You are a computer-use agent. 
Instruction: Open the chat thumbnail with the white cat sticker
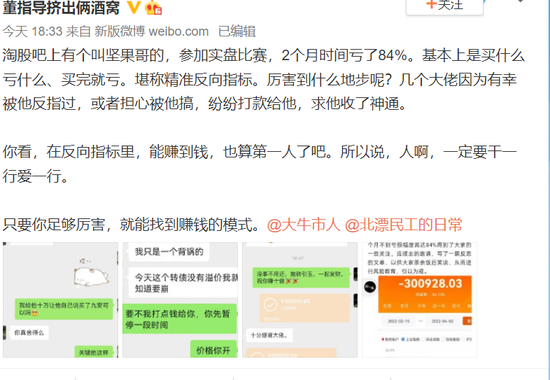pos(60,300)
